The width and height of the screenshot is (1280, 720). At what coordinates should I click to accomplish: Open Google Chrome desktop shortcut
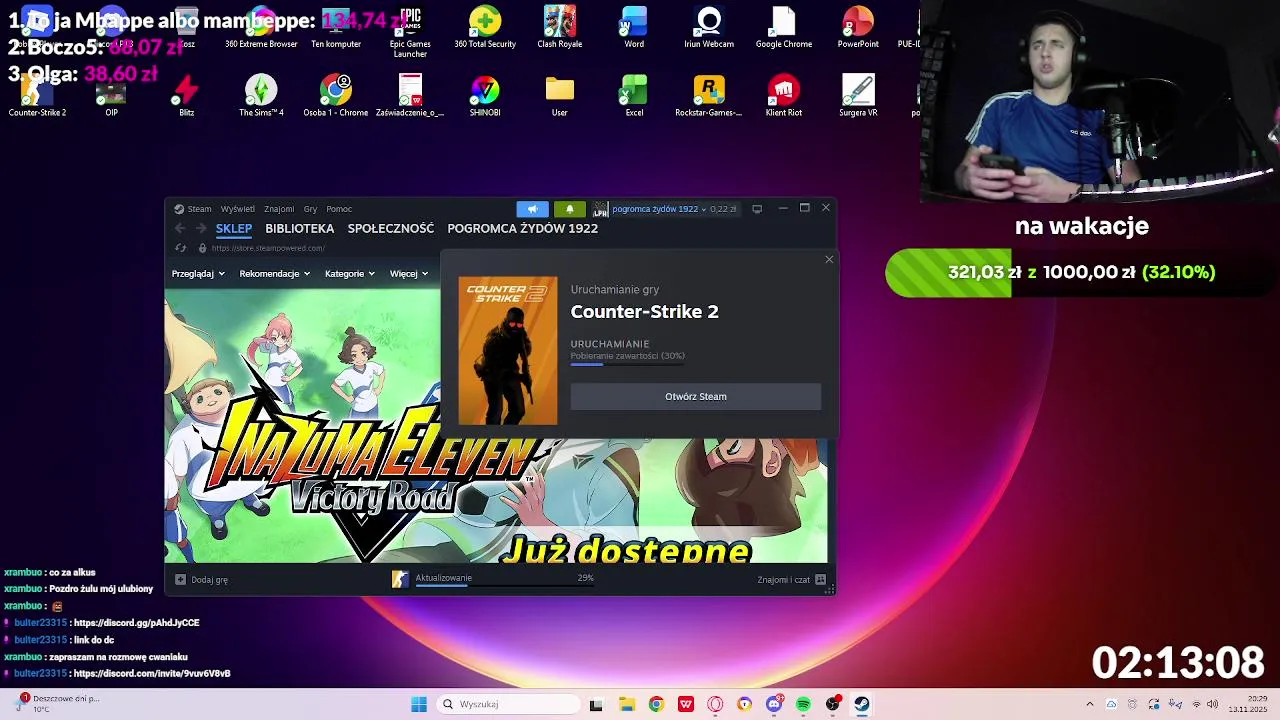pos(784,27)
